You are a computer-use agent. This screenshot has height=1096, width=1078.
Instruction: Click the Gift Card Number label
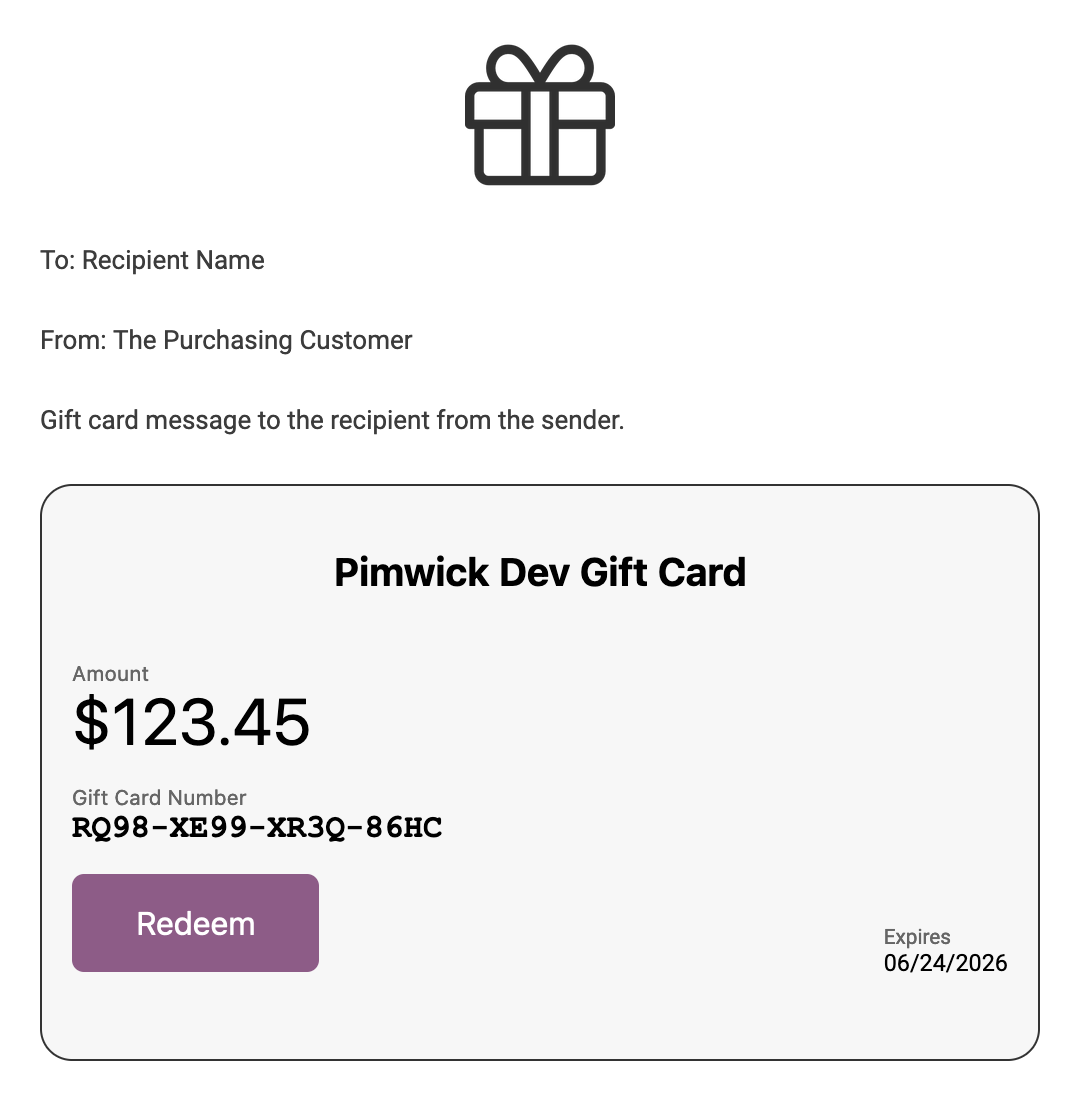(x=159, y=798)
